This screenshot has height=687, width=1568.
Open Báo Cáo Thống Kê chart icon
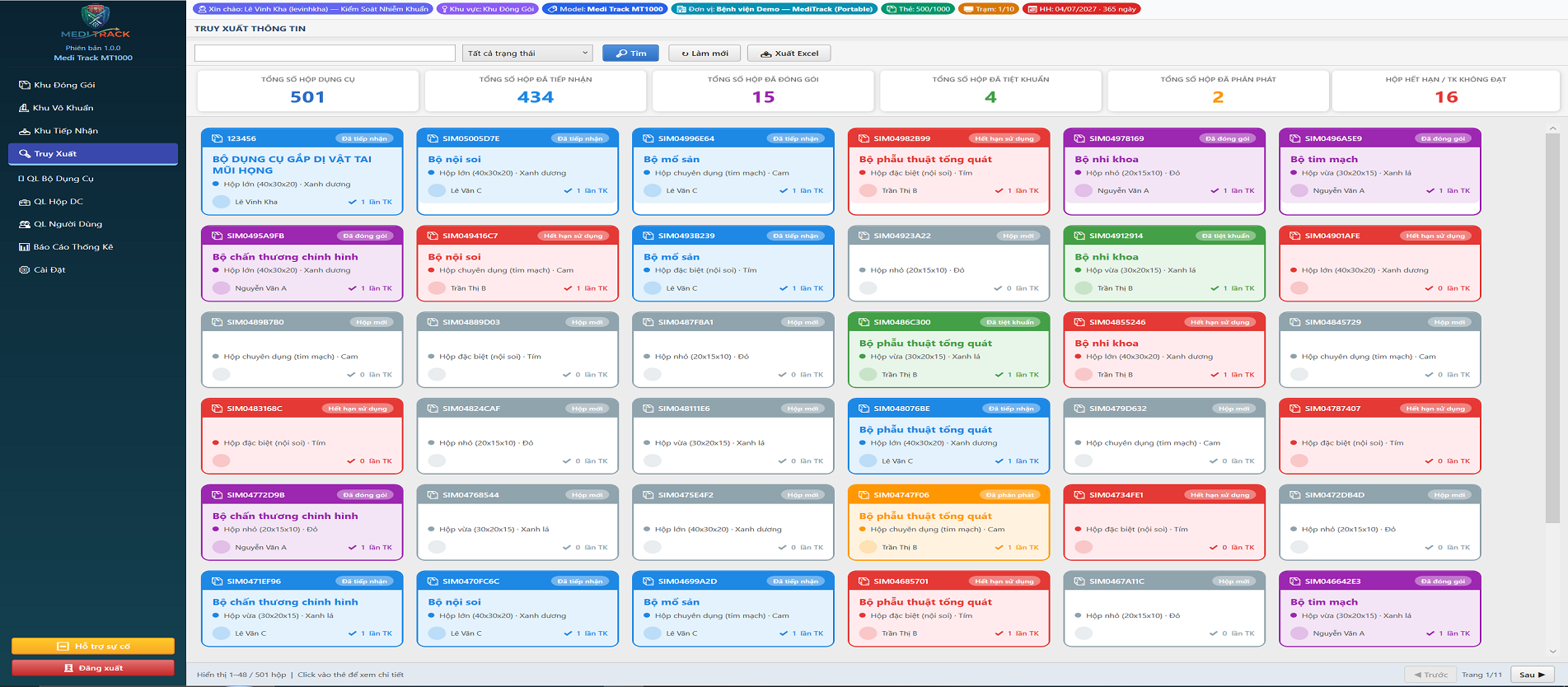[24, 247]
